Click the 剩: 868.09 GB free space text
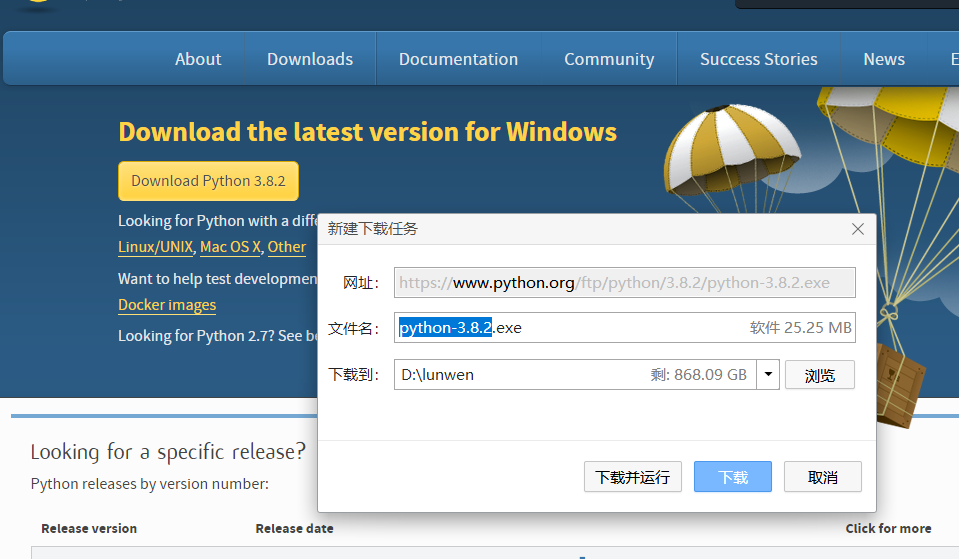 click(x=698, y=374)
